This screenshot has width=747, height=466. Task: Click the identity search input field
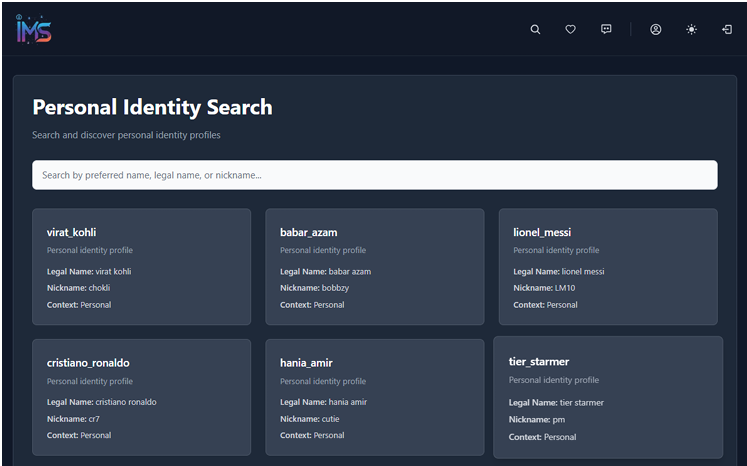pyautogui.click(x=374, y=175)
